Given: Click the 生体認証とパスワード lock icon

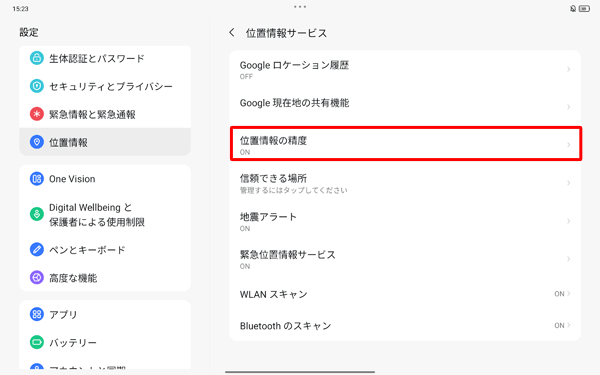Looking at the screenshot, I should (x=37, y=58).
